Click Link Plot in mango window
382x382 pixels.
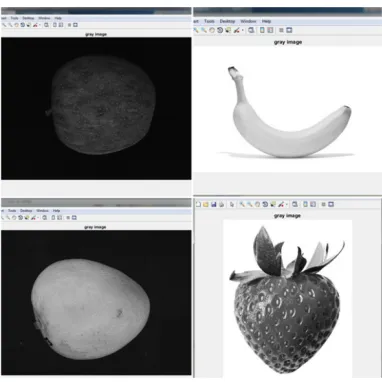44,218
